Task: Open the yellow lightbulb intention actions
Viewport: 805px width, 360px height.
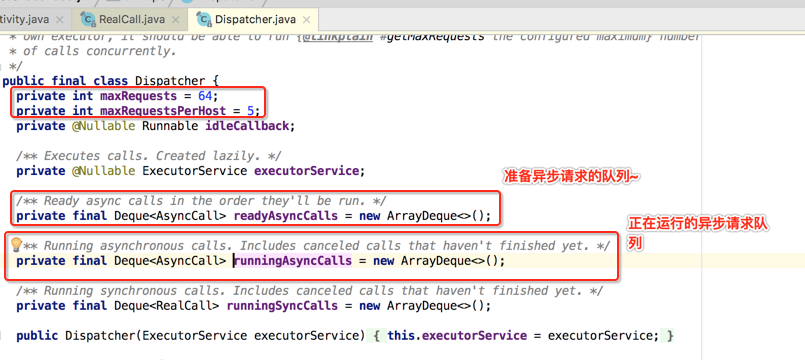Action: (x=16, y=244)
